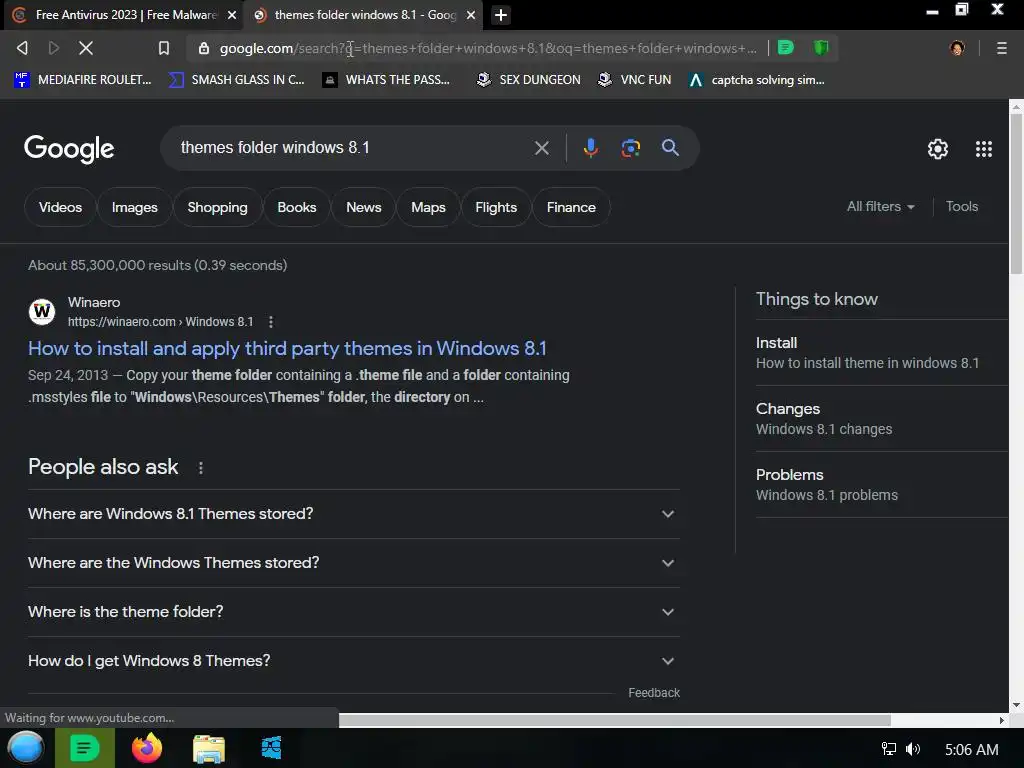
Task: Open Google quick settings gear
Action: point(938,149)
